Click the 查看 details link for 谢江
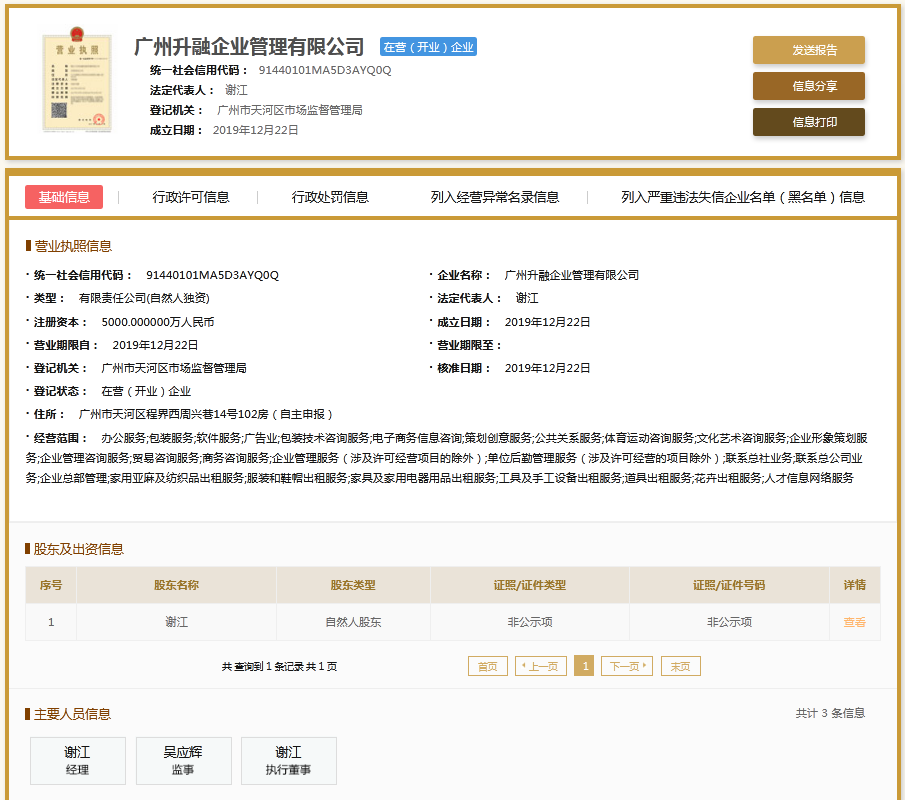 point(854,622)
